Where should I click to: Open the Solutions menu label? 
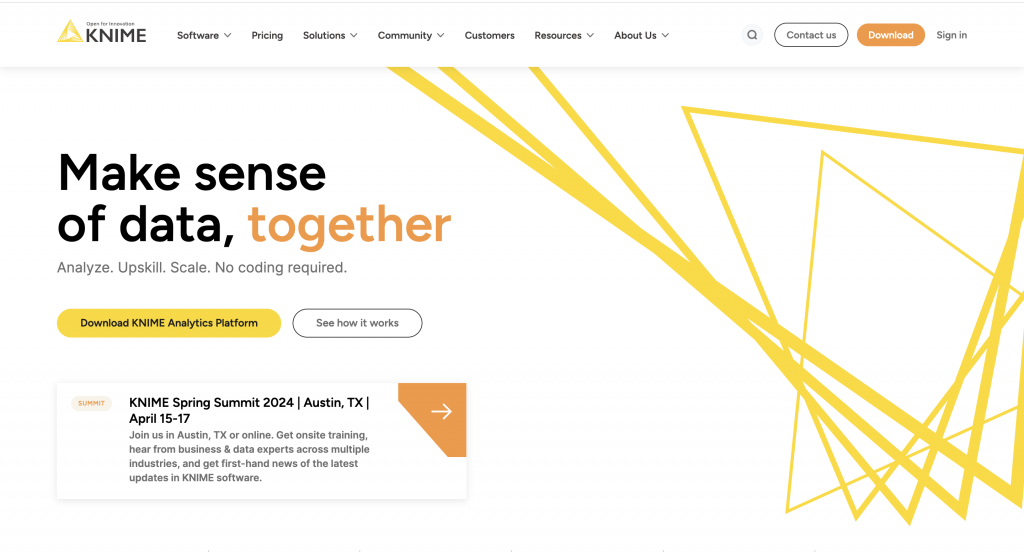point(324,35)
